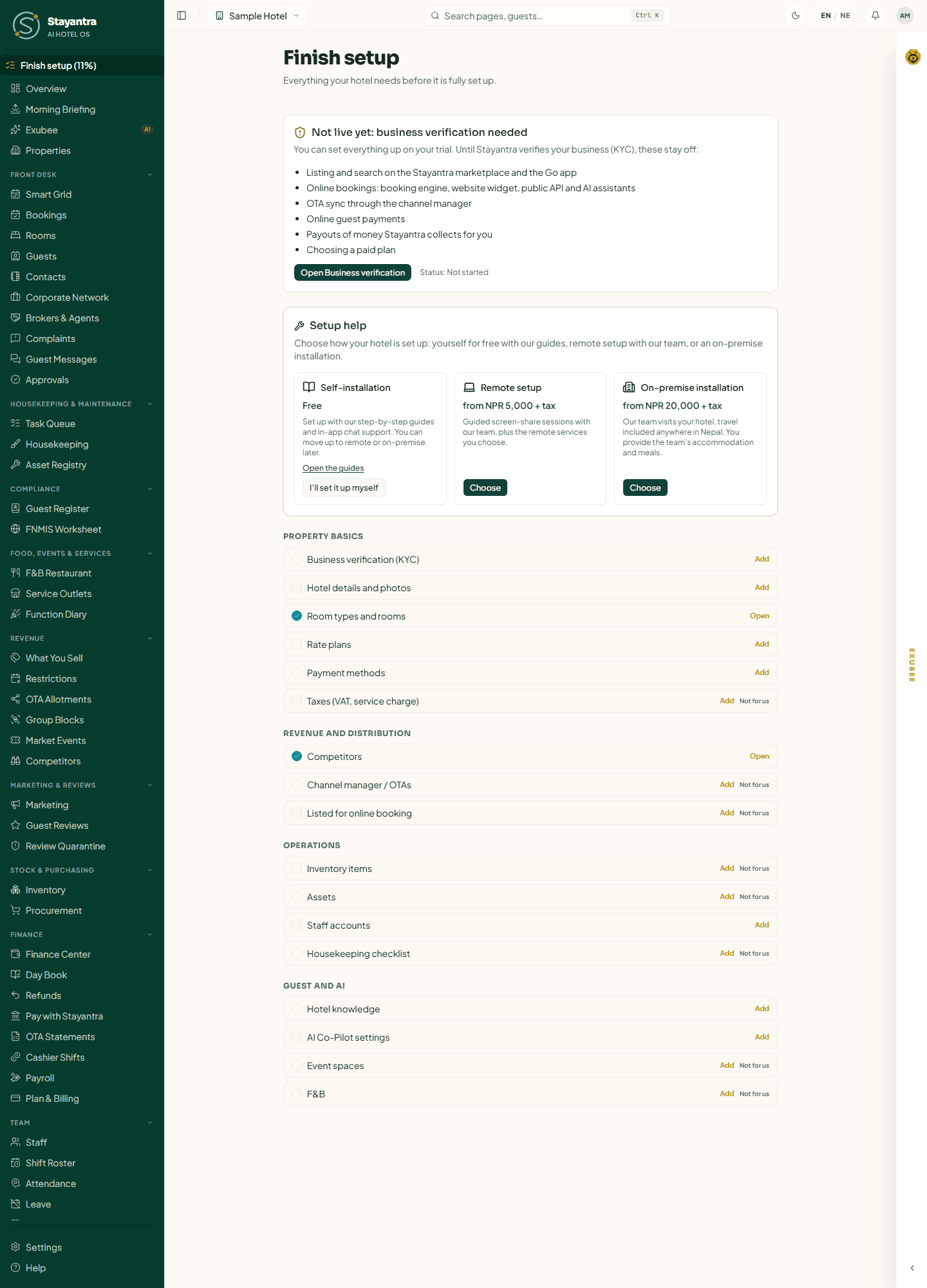
Task: Click the FNMIS Worksheet globe icon
Action: [x=15, y=529]
